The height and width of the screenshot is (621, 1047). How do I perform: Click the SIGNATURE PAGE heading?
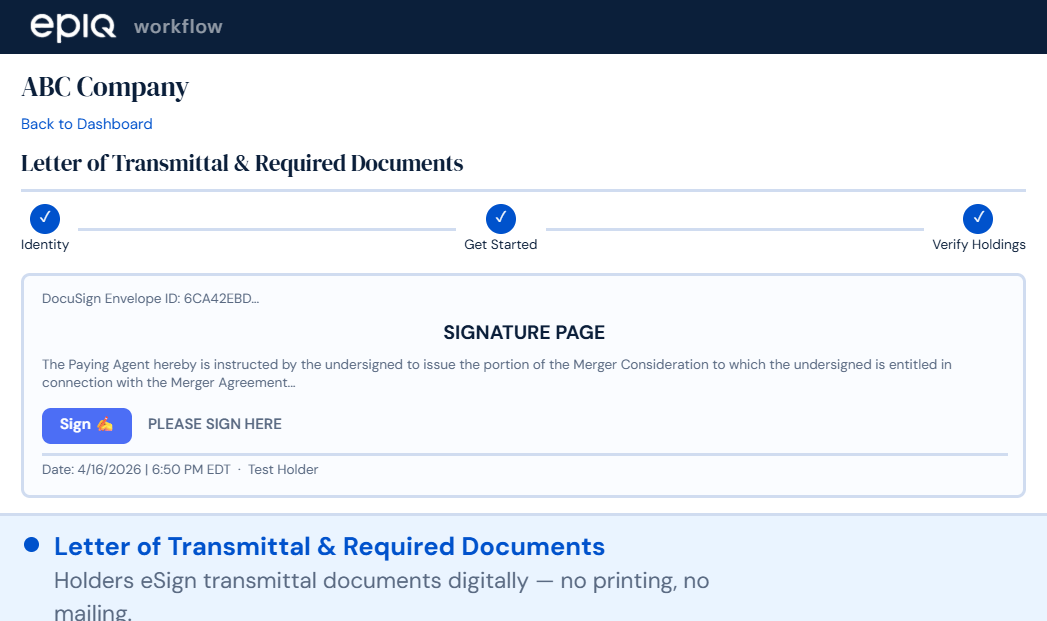(x=524, y=333)
